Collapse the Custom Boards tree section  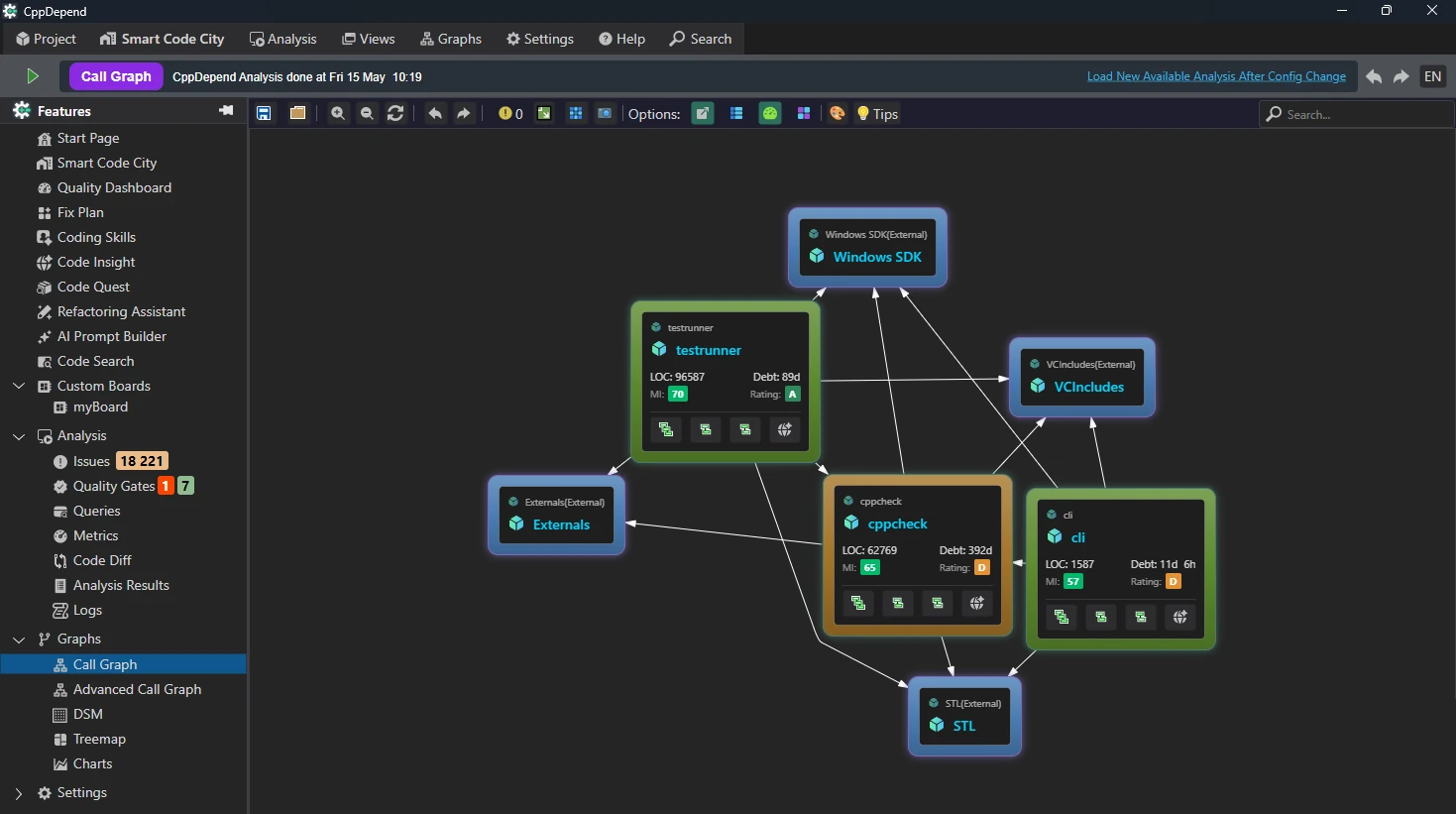19,386
